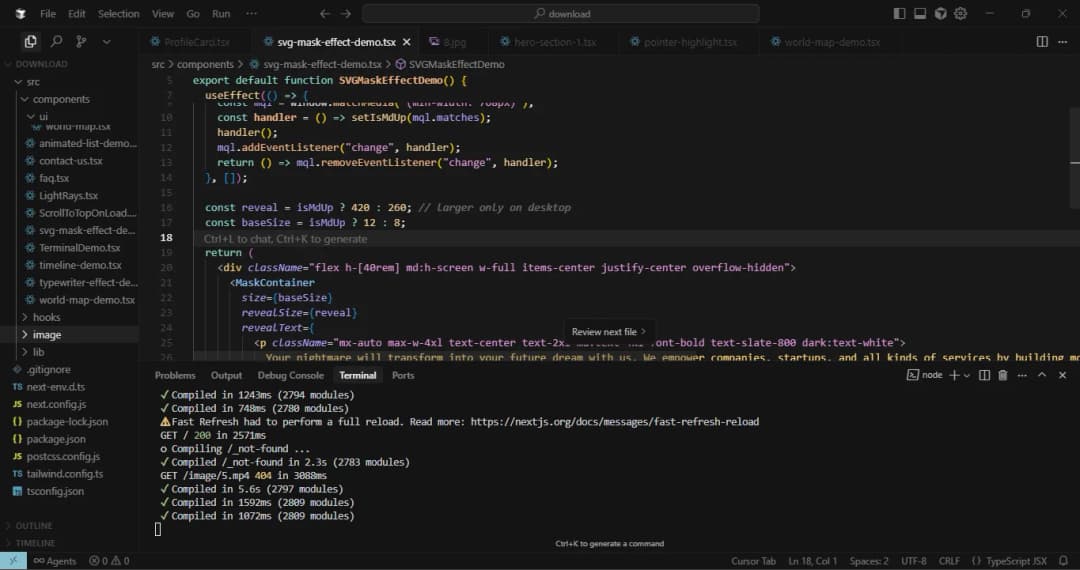The height and width of the screenshot is (570, 1080).
Task: Kill terminal with the trash icon
Action: point(1003,375)
